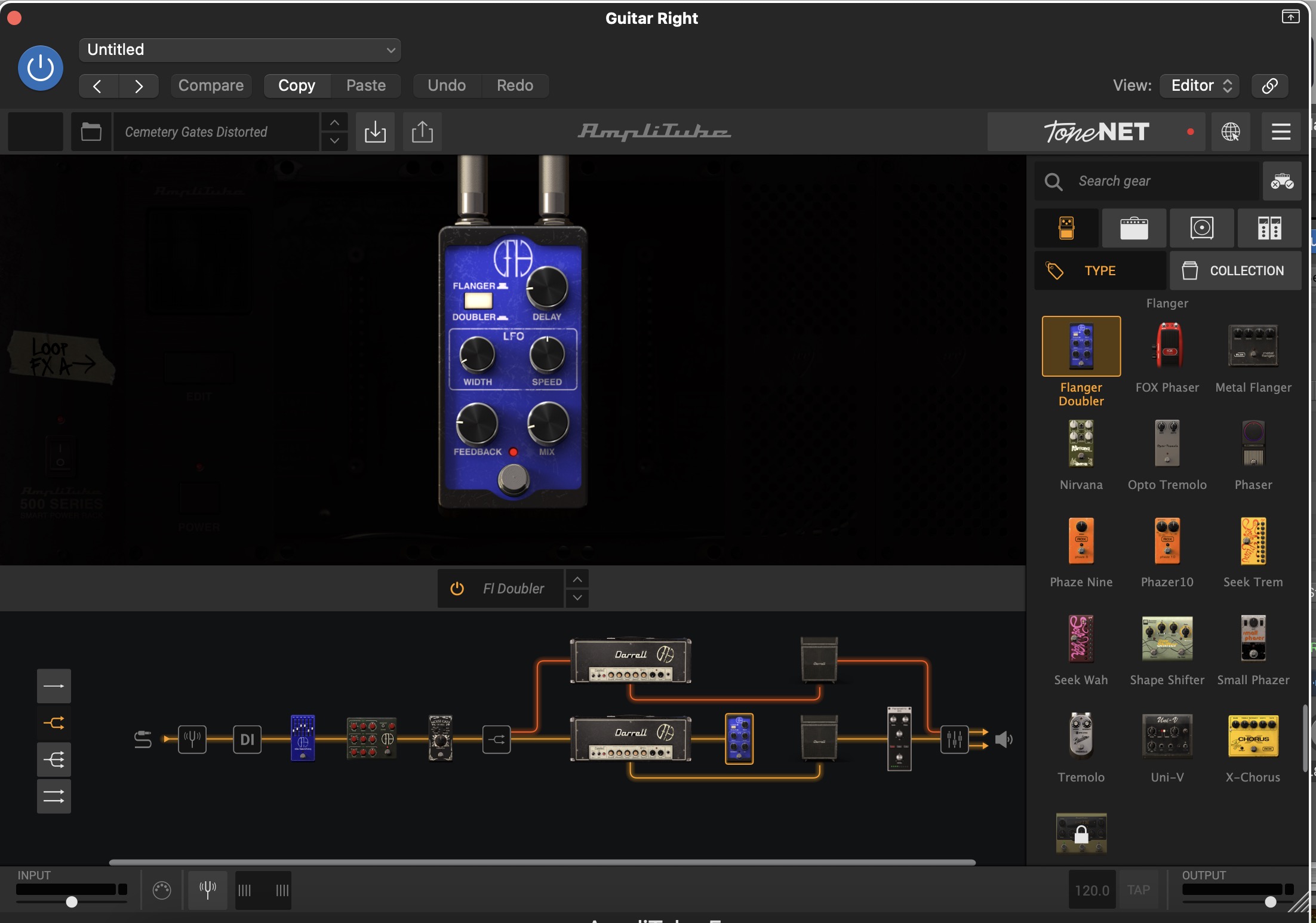This screenshot has height=923, width=1316.
Task: Click the Custom Shop truck icon
Action: 1281,181
